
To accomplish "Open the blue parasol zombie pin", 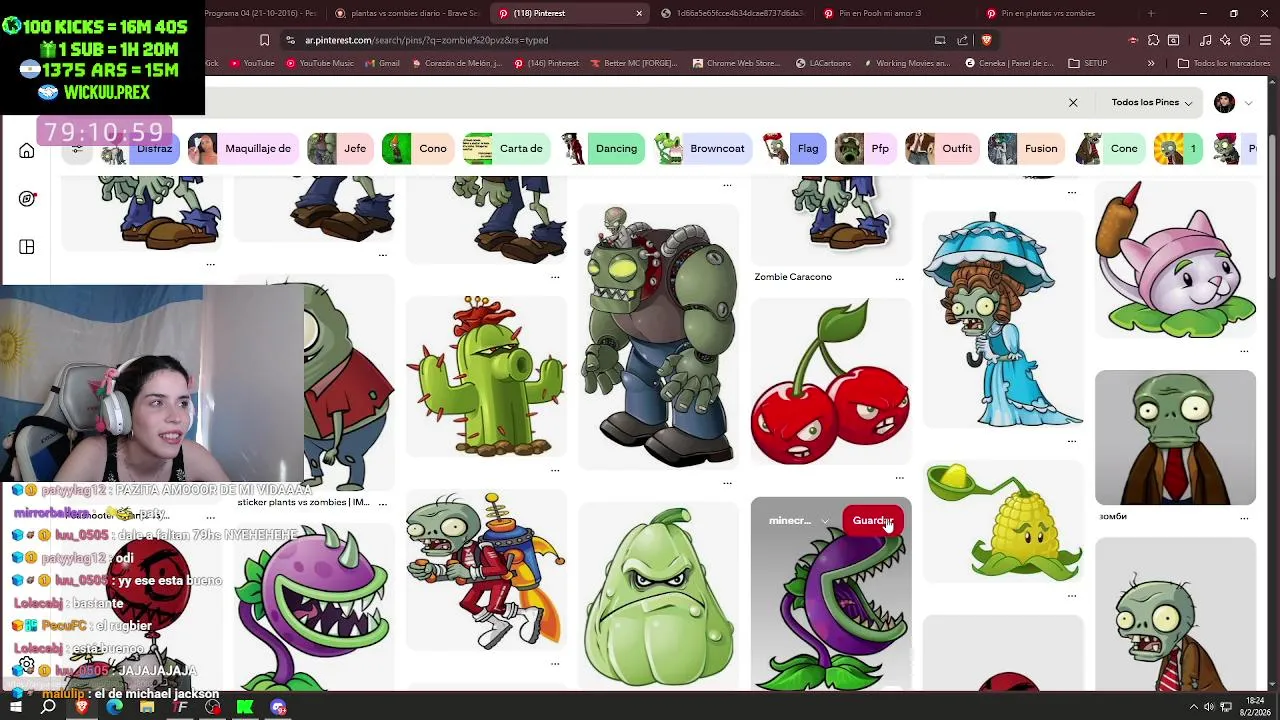I will click(1003, 318).
